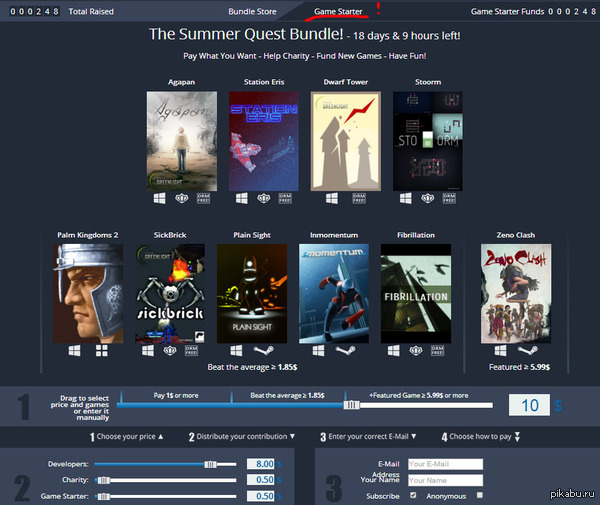600x505 pixels.
Task: Click the Charity contribution slider handle
Action: pos(104,480)
